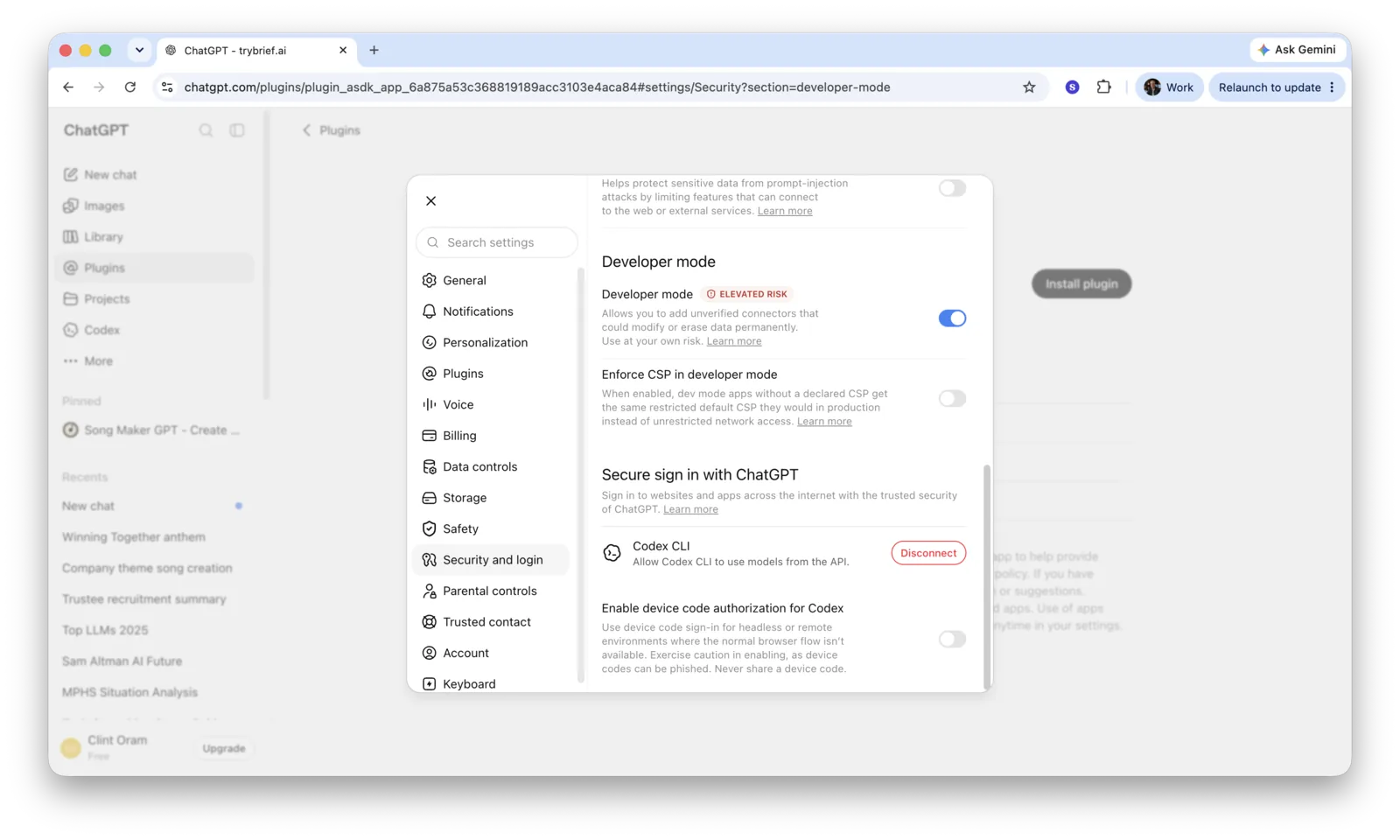Open Trustee recruitment summary chat
Image resolution: width=1400 pixels, height=840 pixels.
tap(154, 599)
